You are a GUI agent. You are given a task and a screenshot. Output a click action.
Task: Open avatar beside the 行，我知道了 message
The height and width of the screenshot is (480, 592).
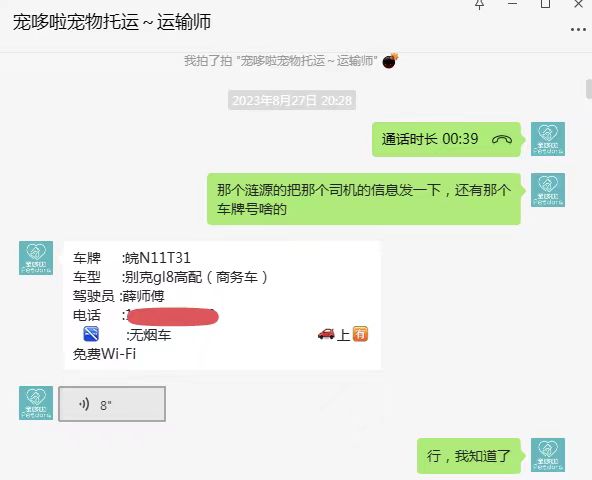click(x=548, y=455)
